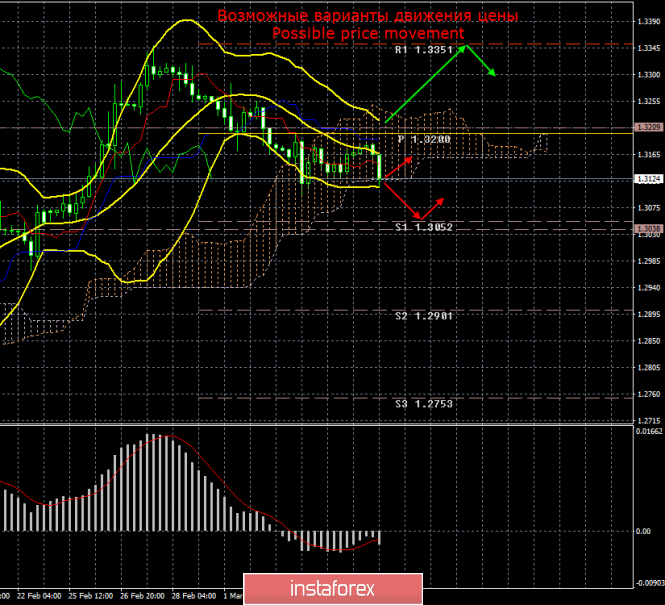This screenshot has width=665, height=605.
Task: Click the 1.3300 price scale value
Action: 649,75
